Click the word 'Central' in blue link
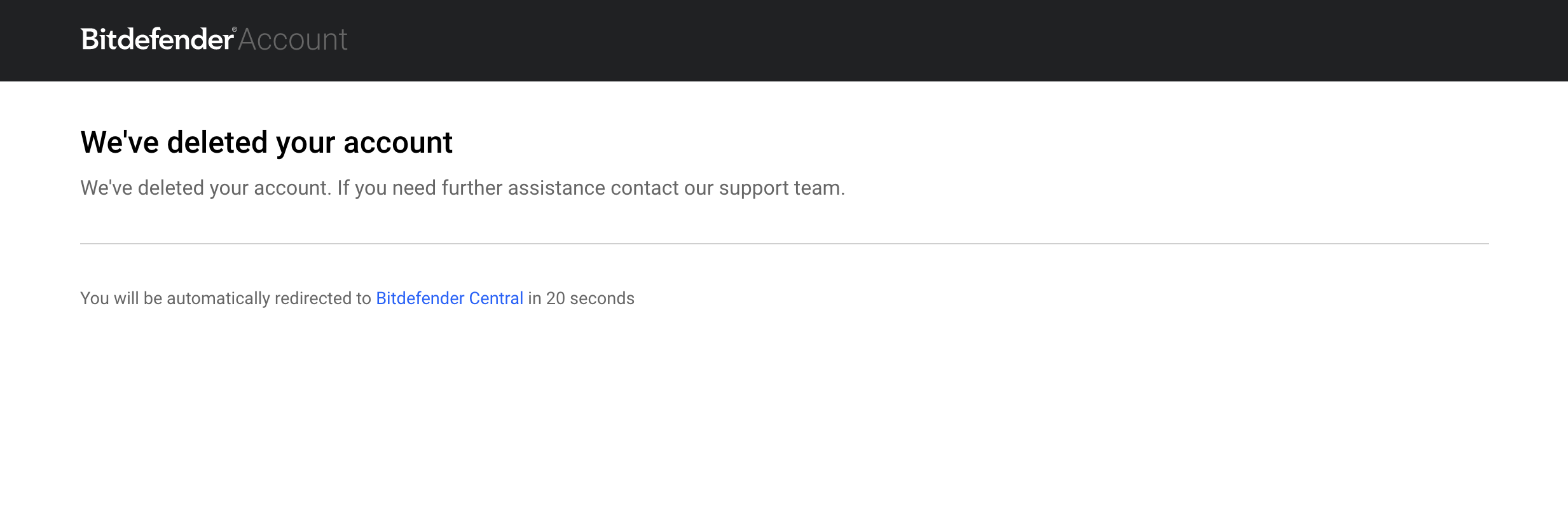 tap(496, 298)
